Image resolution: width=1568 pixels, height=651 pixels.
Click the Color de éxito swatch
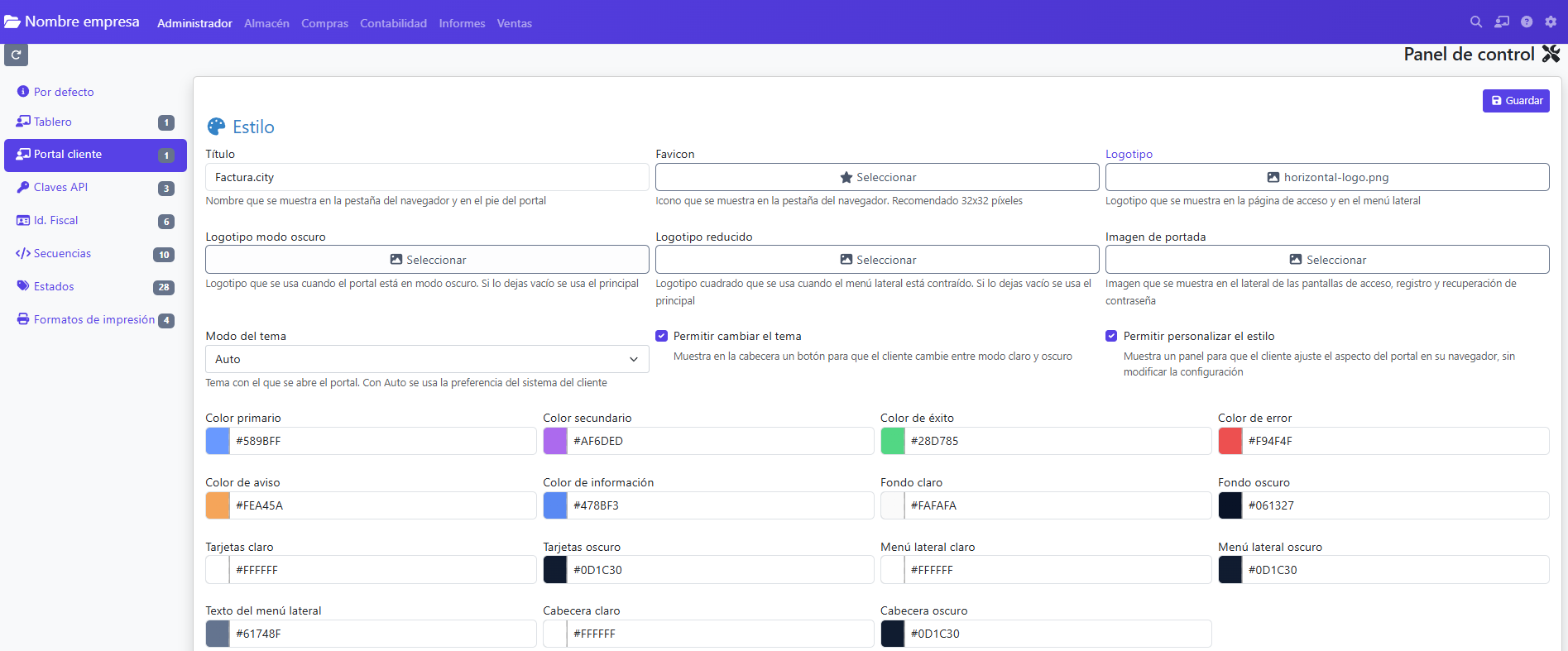tap(893, 441)
